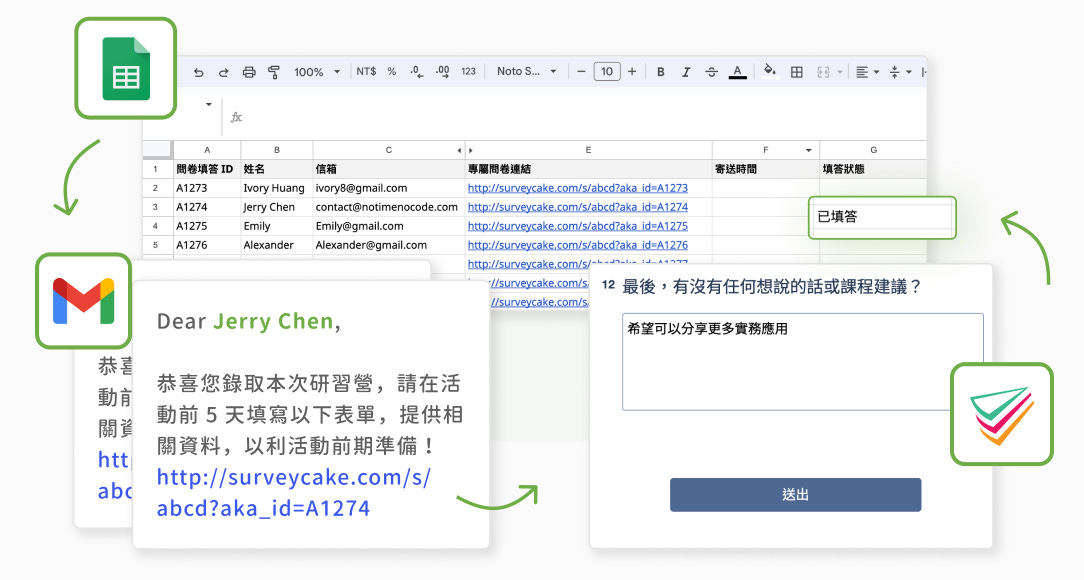The width and height of the screenshot is (1084, 580).
Task: Toggle bold formatting
Action: tap(660, 72)
